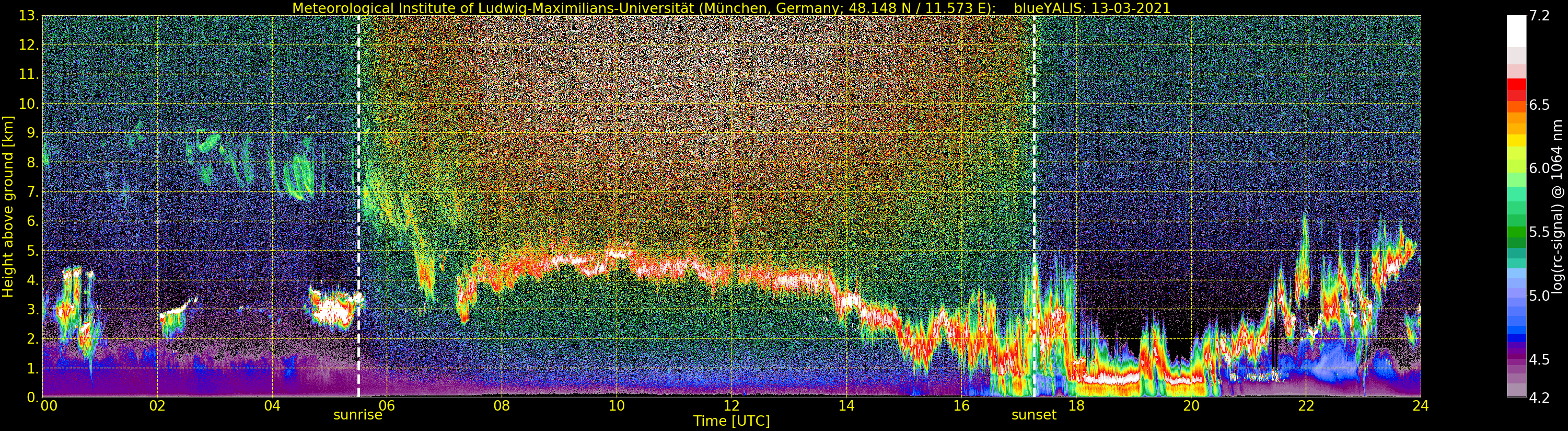Click the "04" tick on the time axis
This screenshot has width=1568, height=431.
272,406
